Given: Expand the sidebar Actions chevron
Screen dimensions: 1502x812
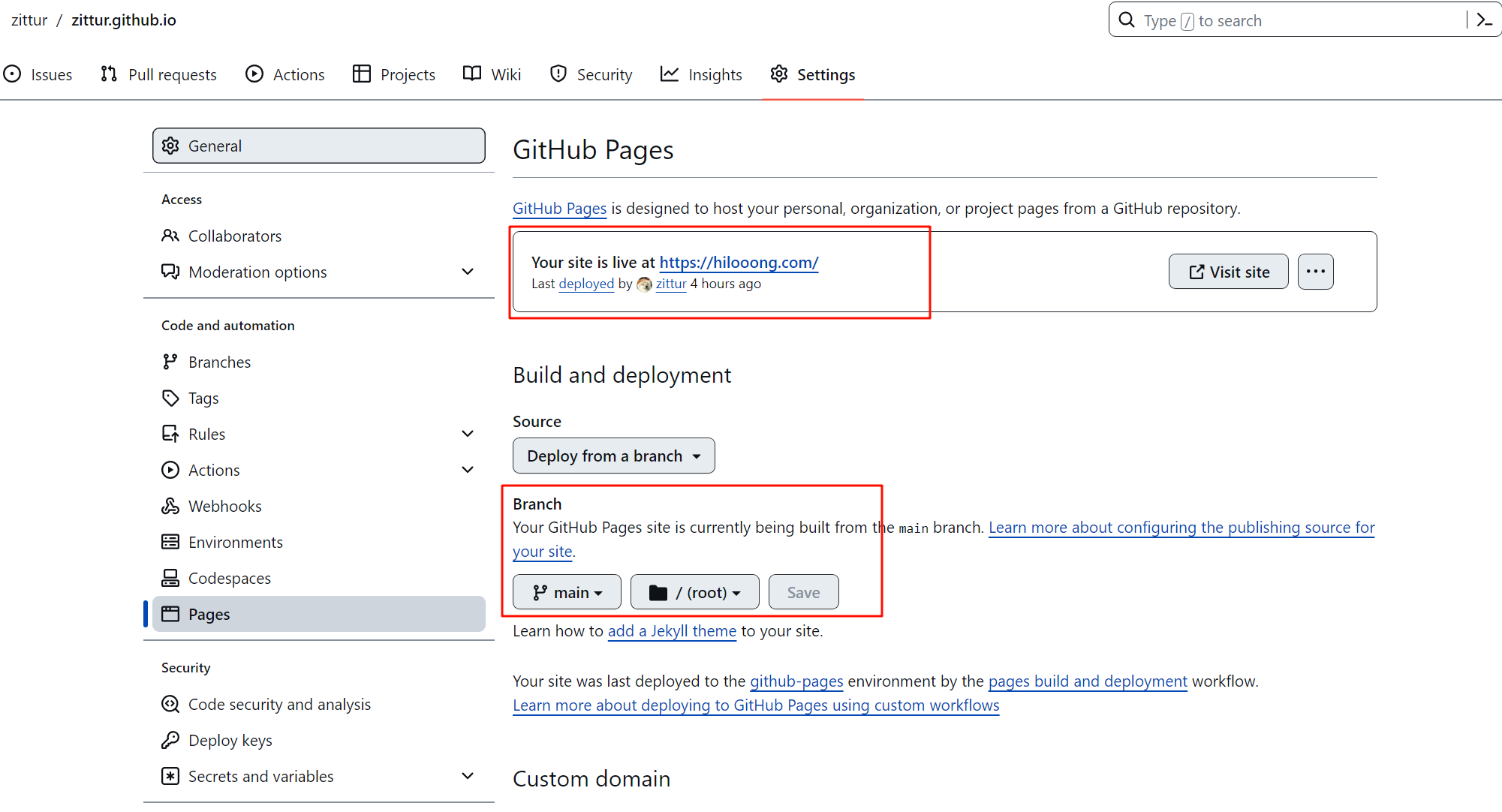Looking at the screenshot, I should (x=468, y=470).
